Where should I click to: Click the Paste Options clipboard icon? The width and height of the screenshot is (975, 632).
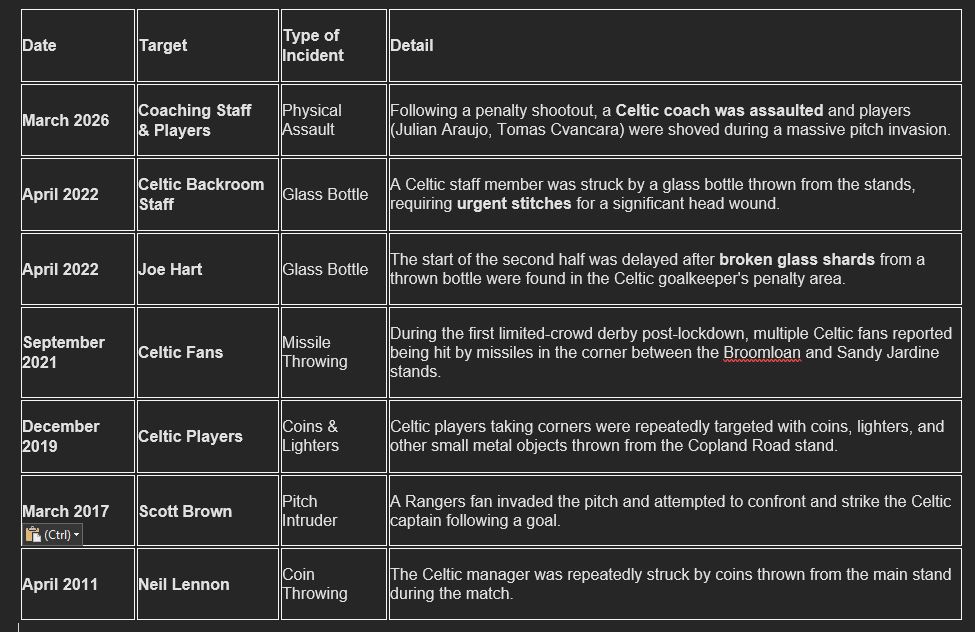pyautogui.click(x=33, y=534)
